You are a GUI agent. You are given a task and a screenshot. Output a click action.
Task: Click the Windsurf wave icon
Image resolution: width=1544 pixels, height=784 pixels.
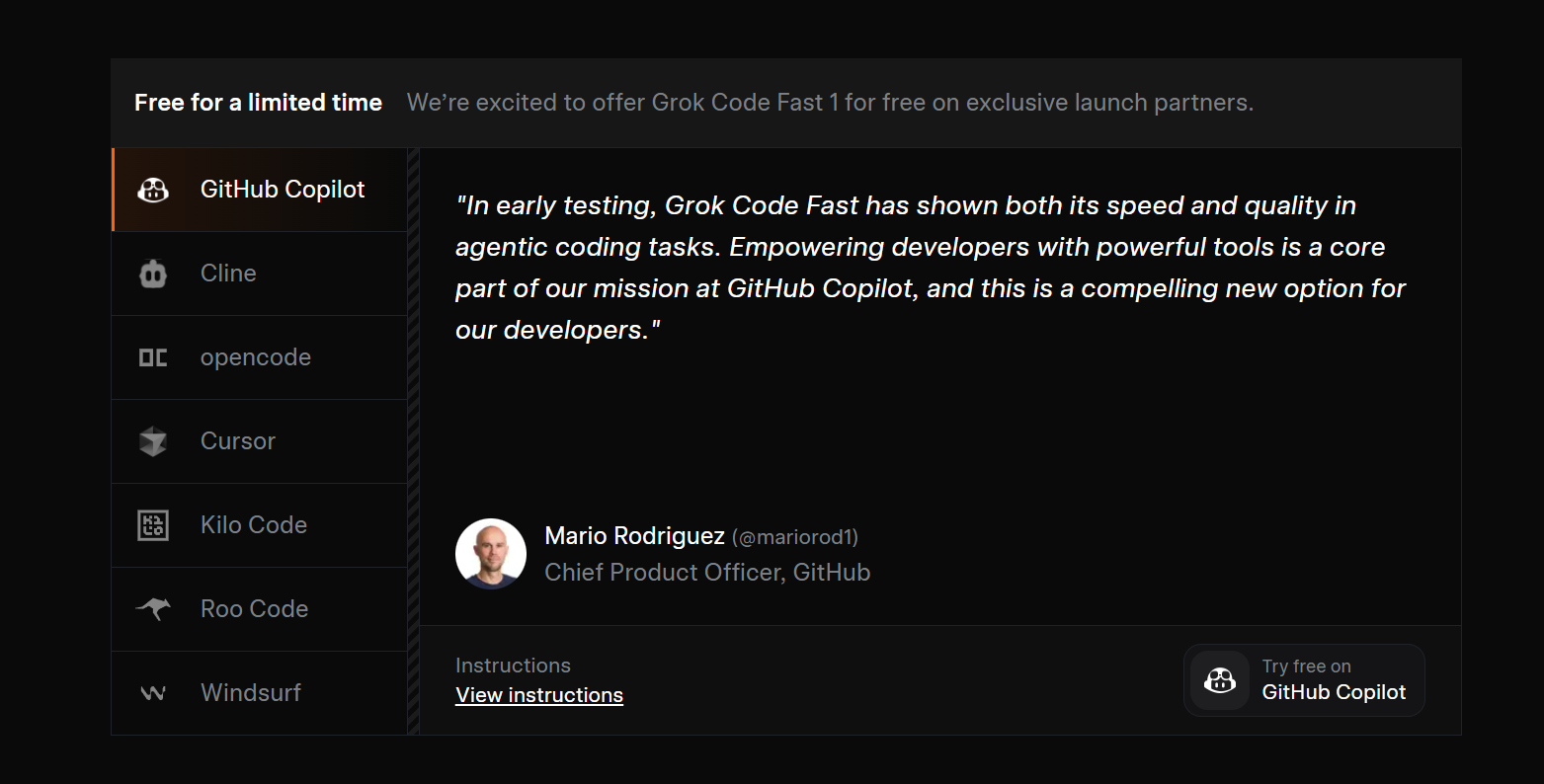coord(153,693)
